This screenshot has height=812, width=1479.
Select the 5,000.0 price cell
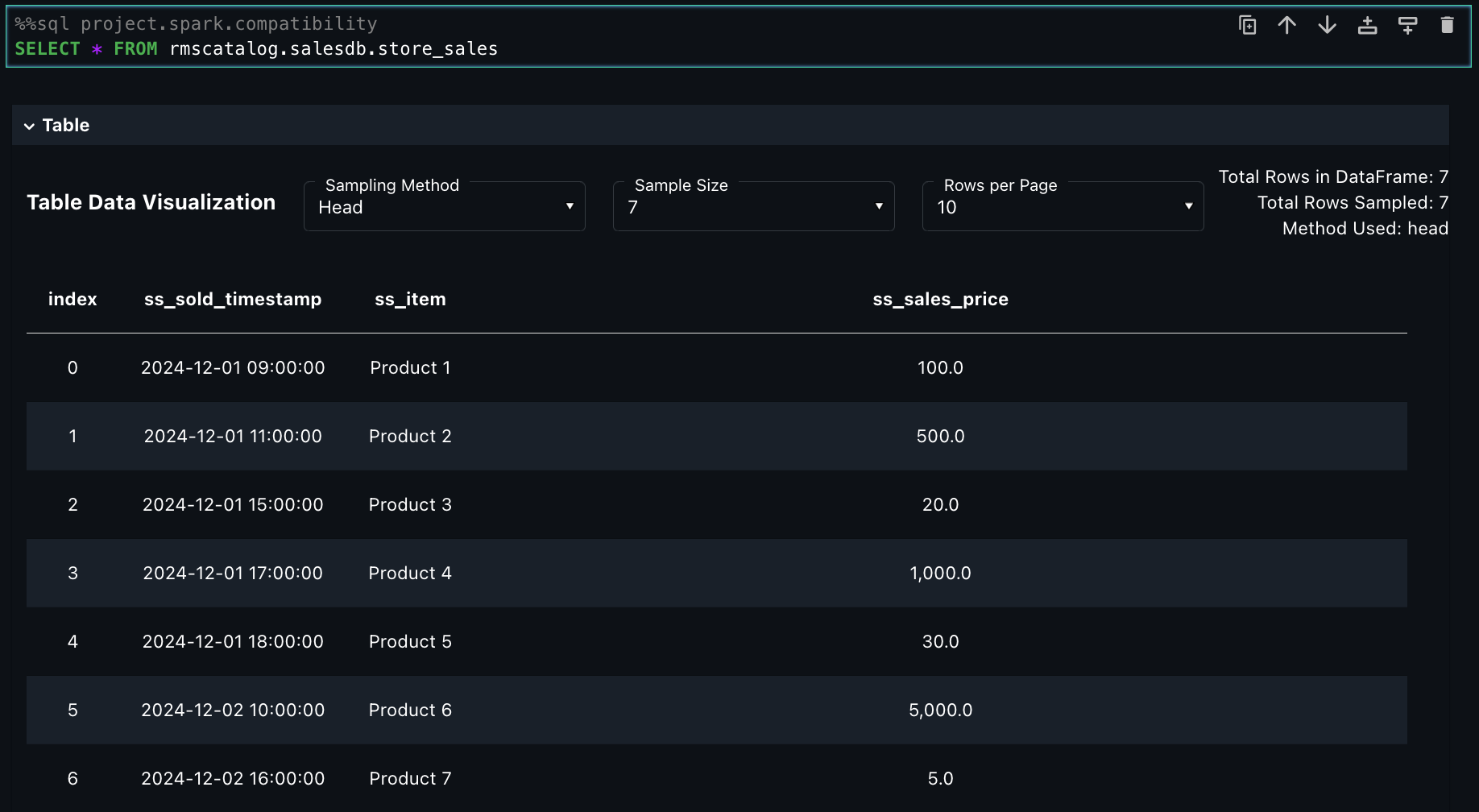coord(940,710)
